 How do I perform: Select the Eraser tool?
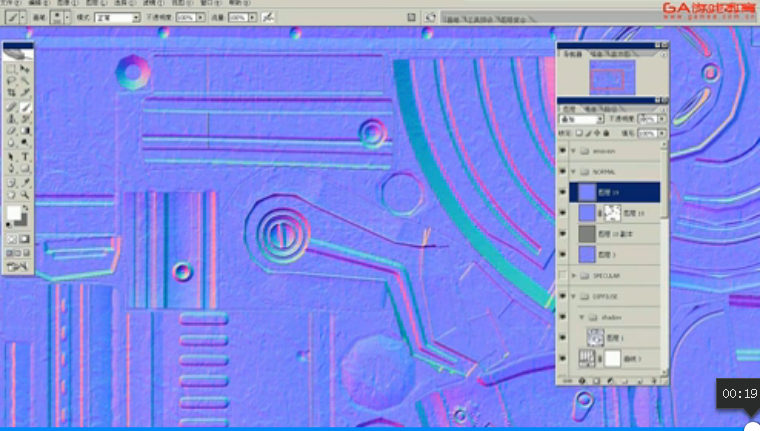pos(12,131)
